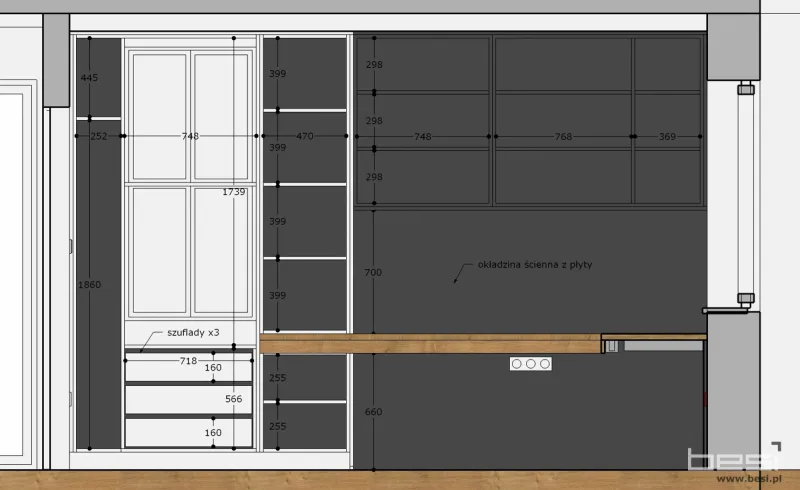Select the 1739 vertical dimension label
The width and height of the screenshot is (800, 490).
234,192
